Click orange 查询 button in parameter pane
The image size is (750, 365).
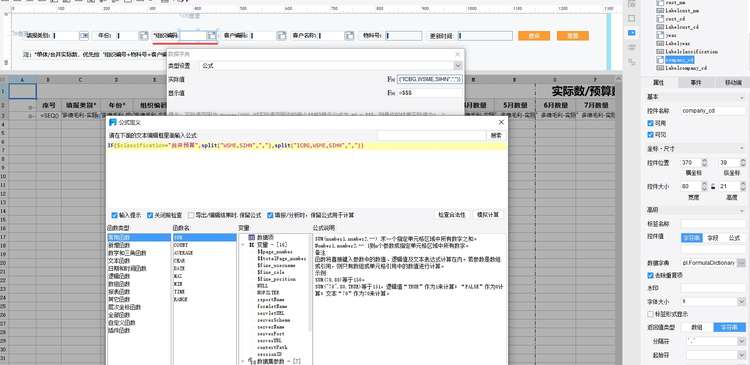coord(534,36)
